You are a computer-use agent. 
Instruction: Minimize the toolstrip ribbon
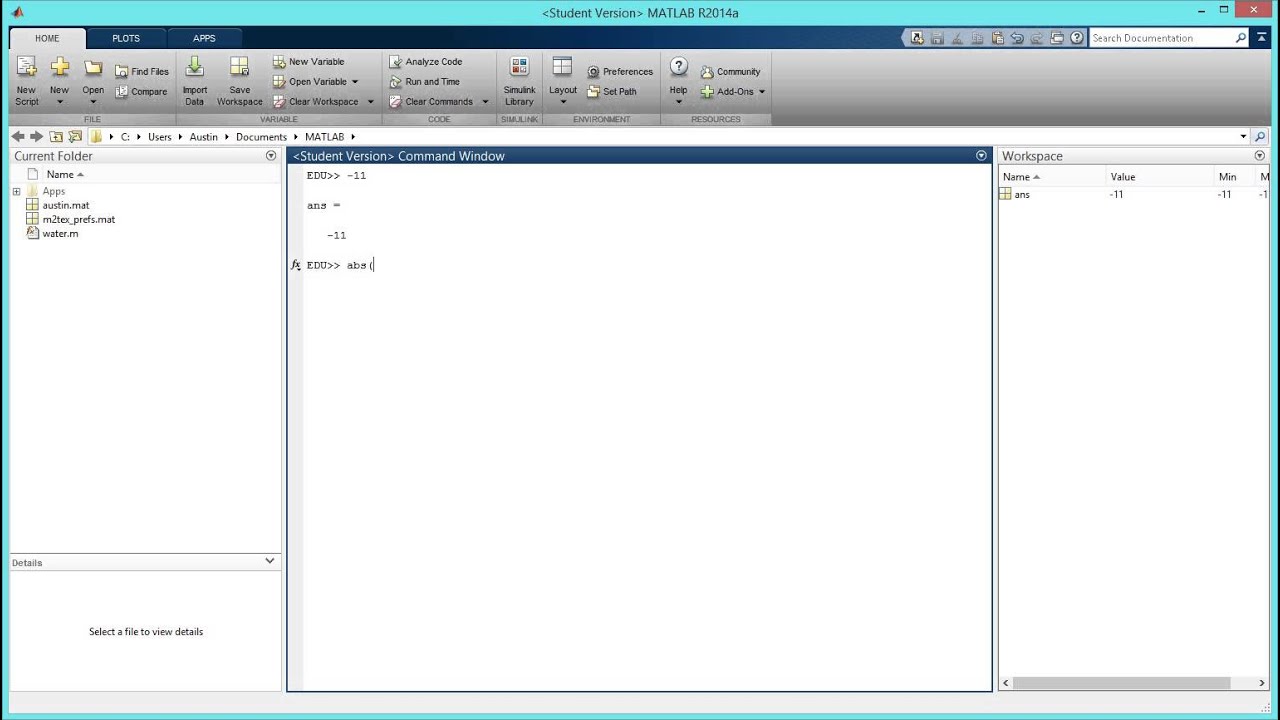1260,38
